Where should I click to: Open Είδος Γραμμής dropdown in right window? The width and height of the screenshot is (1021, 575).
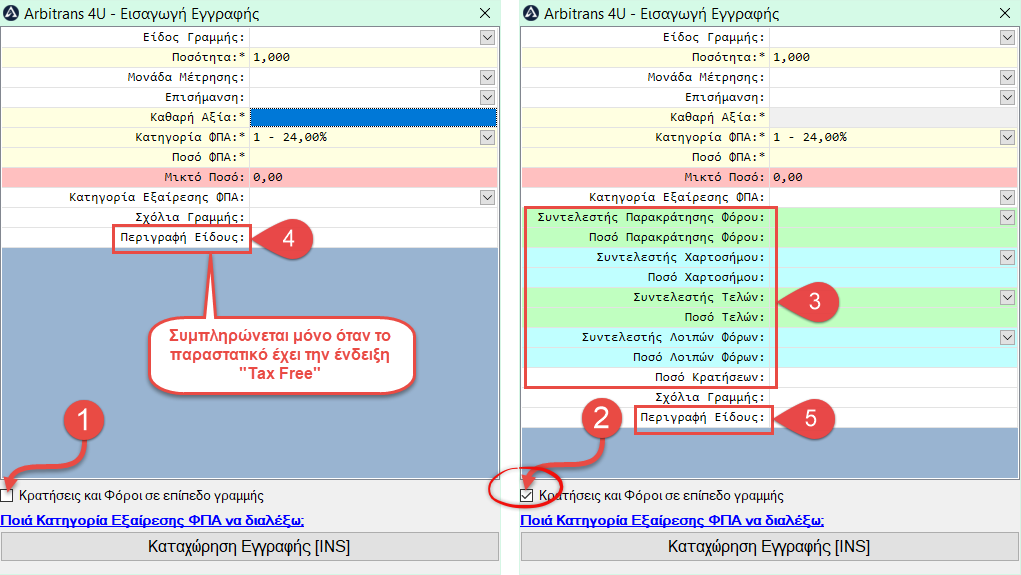(1007, 38)
